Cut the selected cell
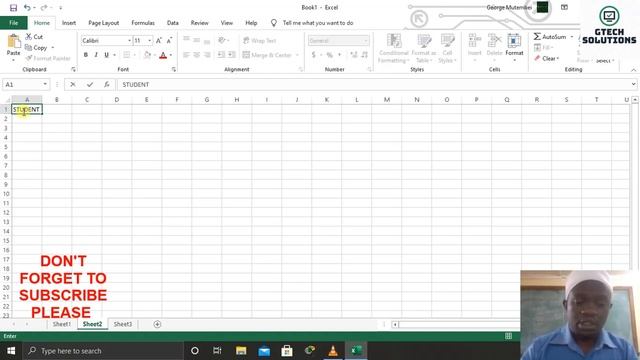This screenshot has height=360, width=640. click(x=34, y=37)
